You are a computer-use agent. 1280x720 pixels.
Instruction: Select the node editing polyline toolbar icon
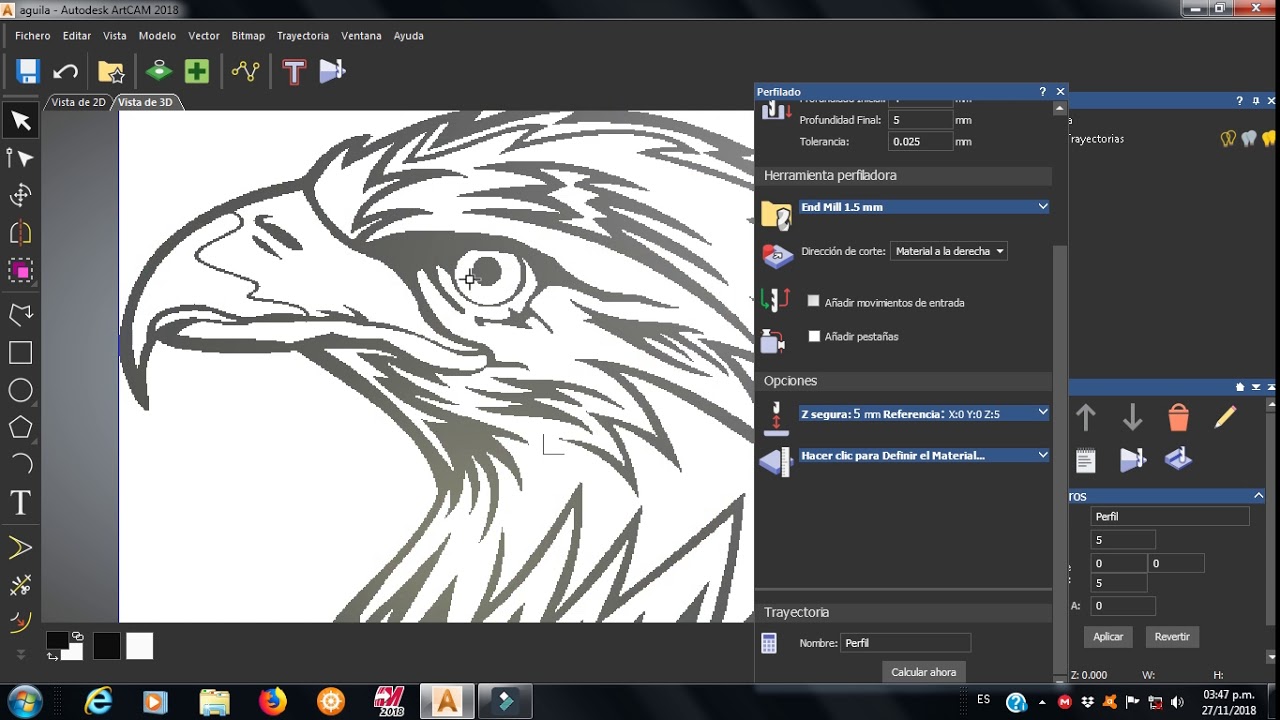pos(245,71)
